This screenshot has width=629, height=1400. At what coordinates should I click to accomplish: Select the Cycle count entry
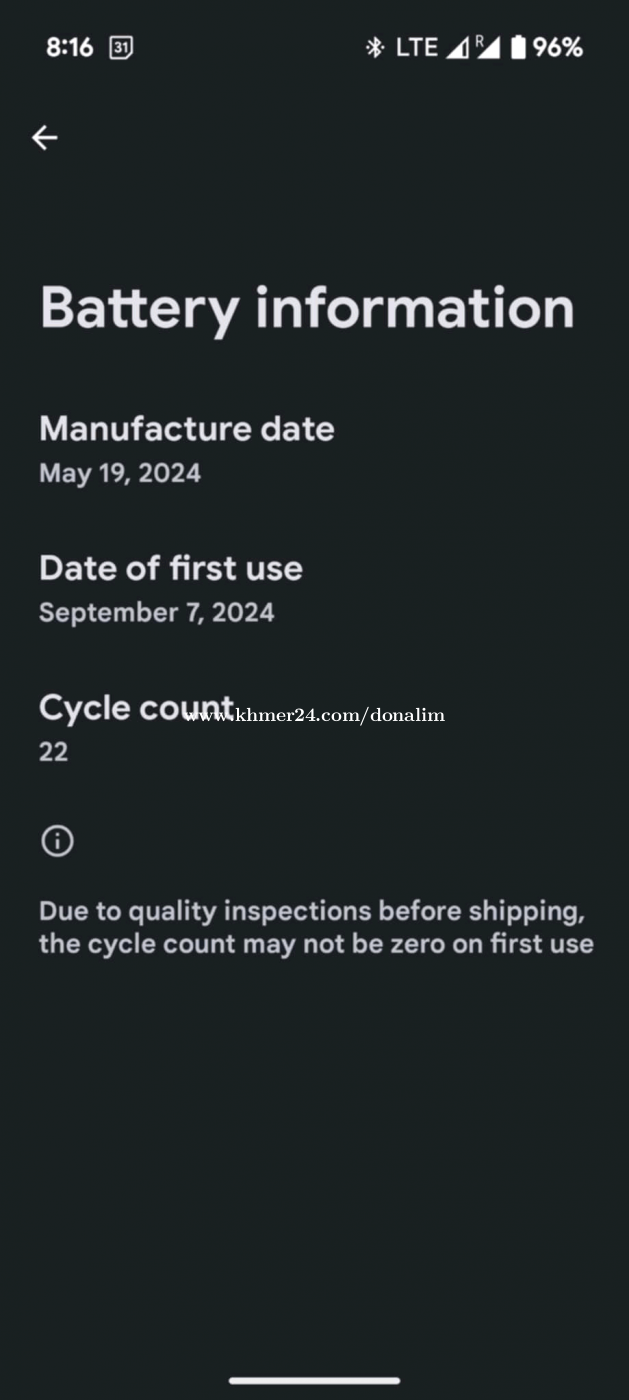coord(314,728)
